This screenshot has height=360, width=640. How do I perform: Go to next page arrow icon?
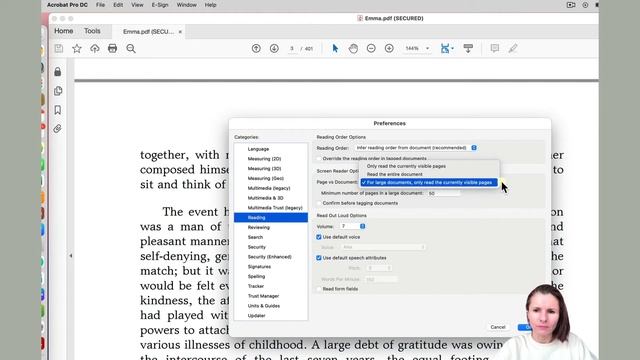coord(274,49)
